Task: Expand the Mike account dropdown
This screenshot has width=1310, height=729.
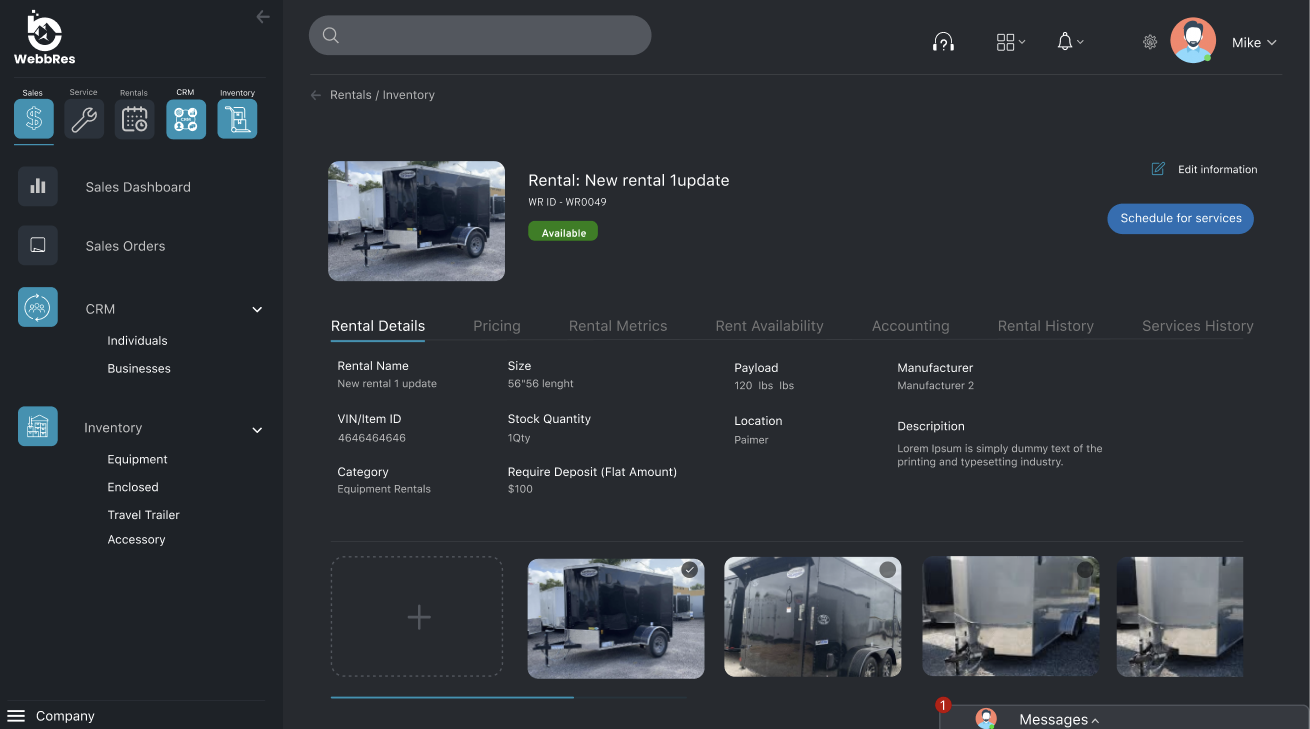Action: click(1255, 43)
